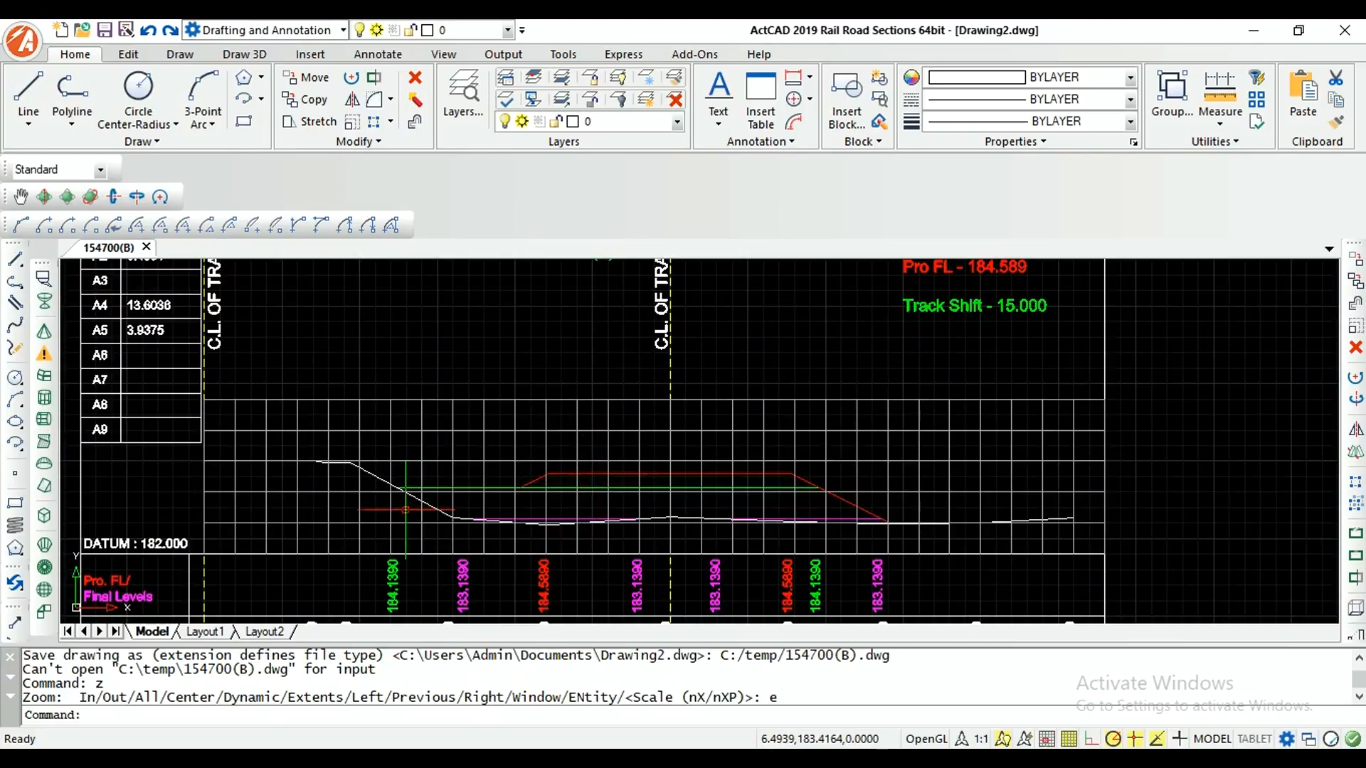1366x768 pixels.
Task: Click the color wheel icon in Properties panel
Action: pos(911,77)
